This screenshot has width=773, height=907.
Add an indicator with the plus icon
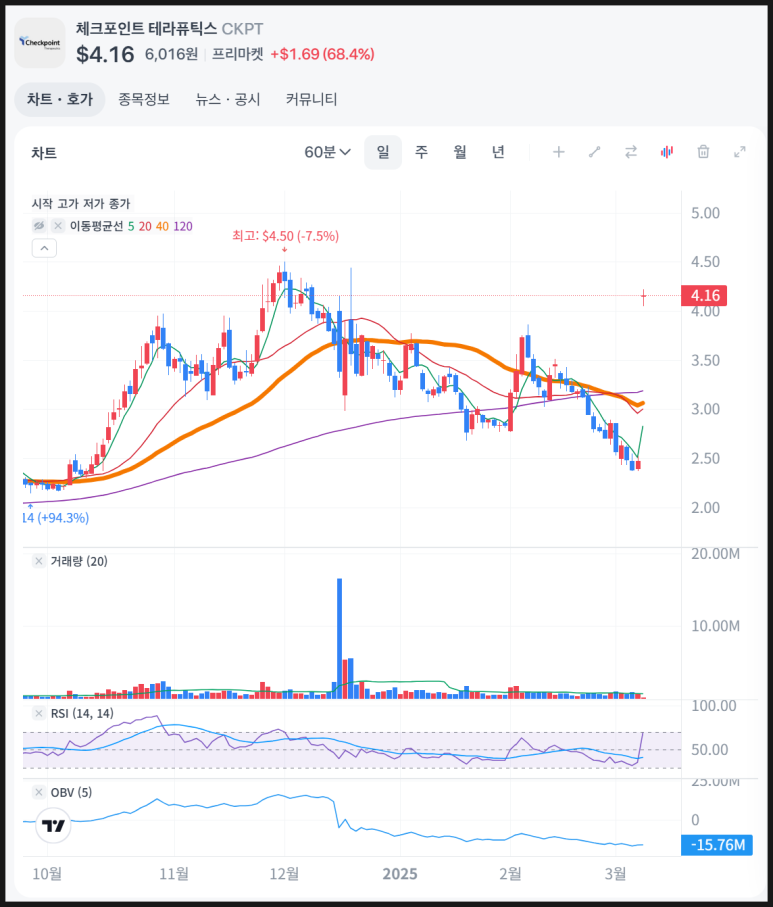(558, 152)
